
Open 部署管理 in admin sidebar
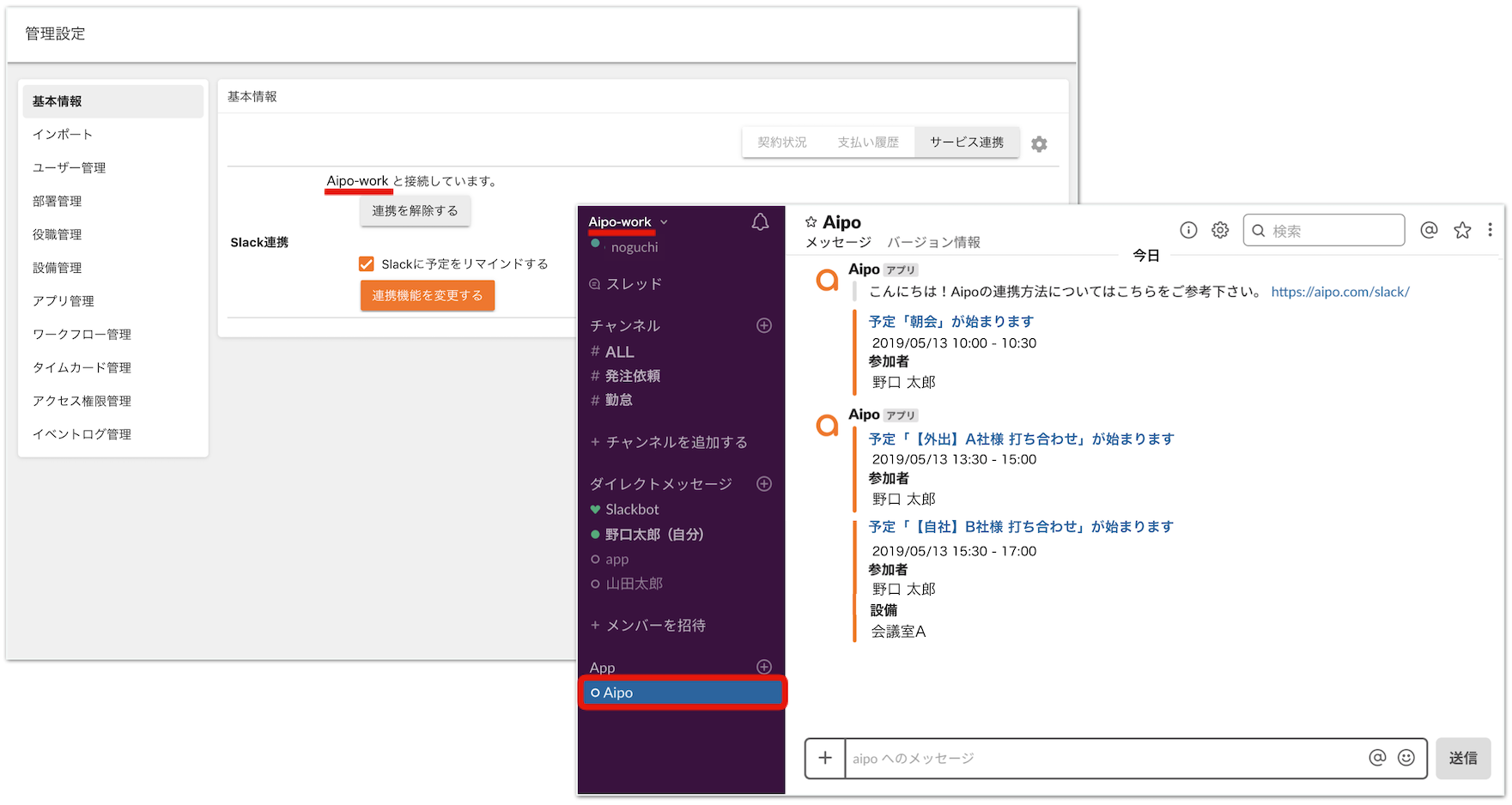pos(113,202)
